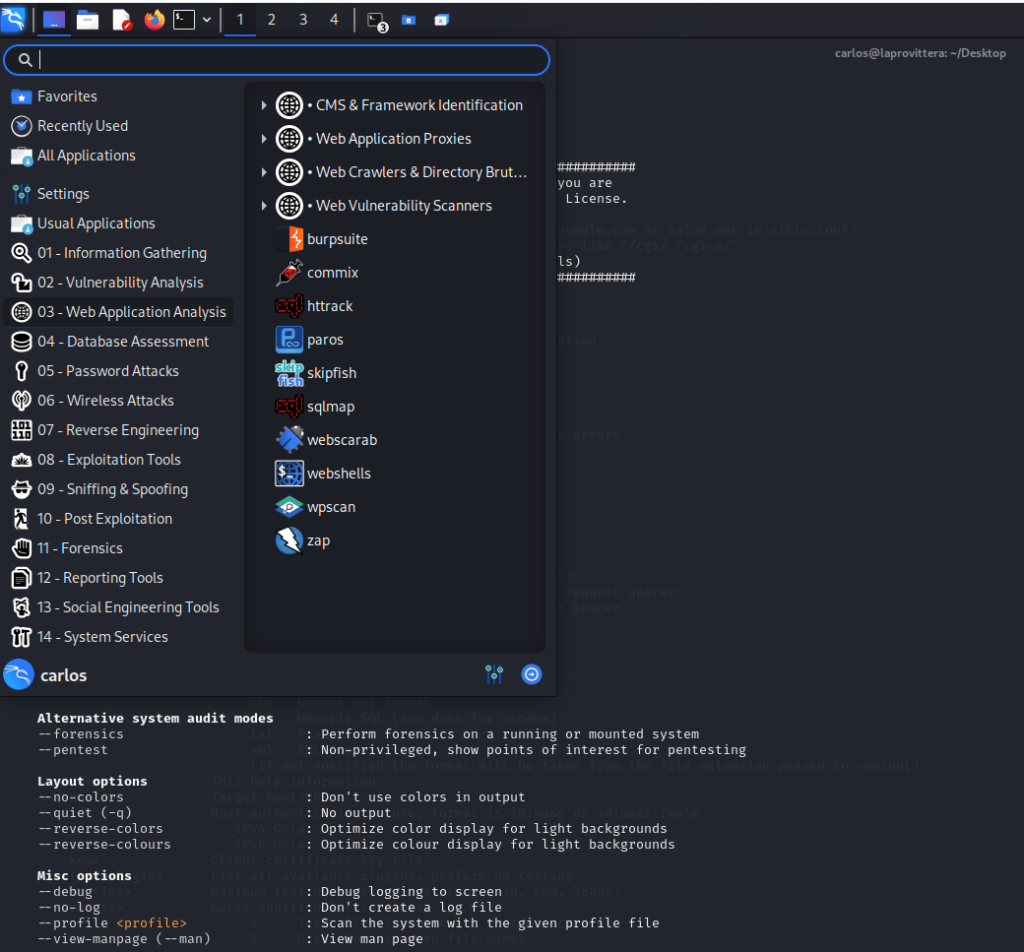Select 01 - Information Gathering category
This screenshot has height=952, width=1024.
(121, 253)
